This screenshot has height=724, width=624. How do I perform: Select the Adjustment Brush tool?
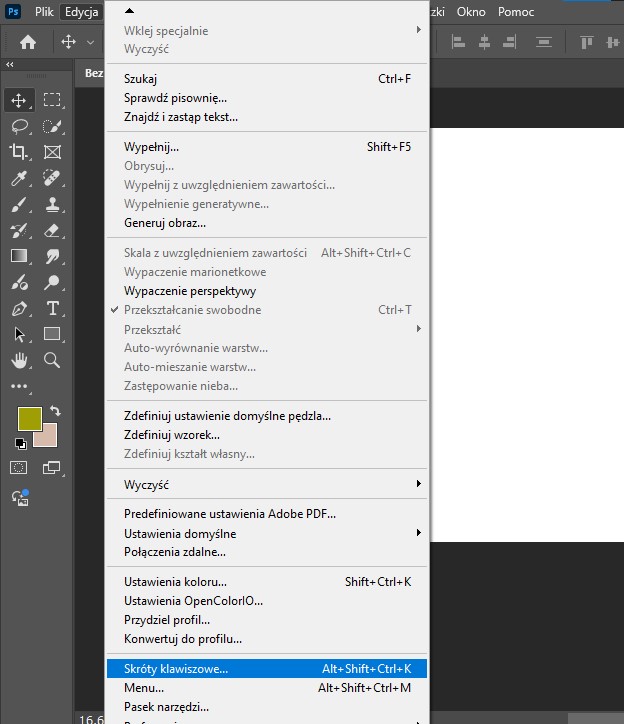coord(18,282)
